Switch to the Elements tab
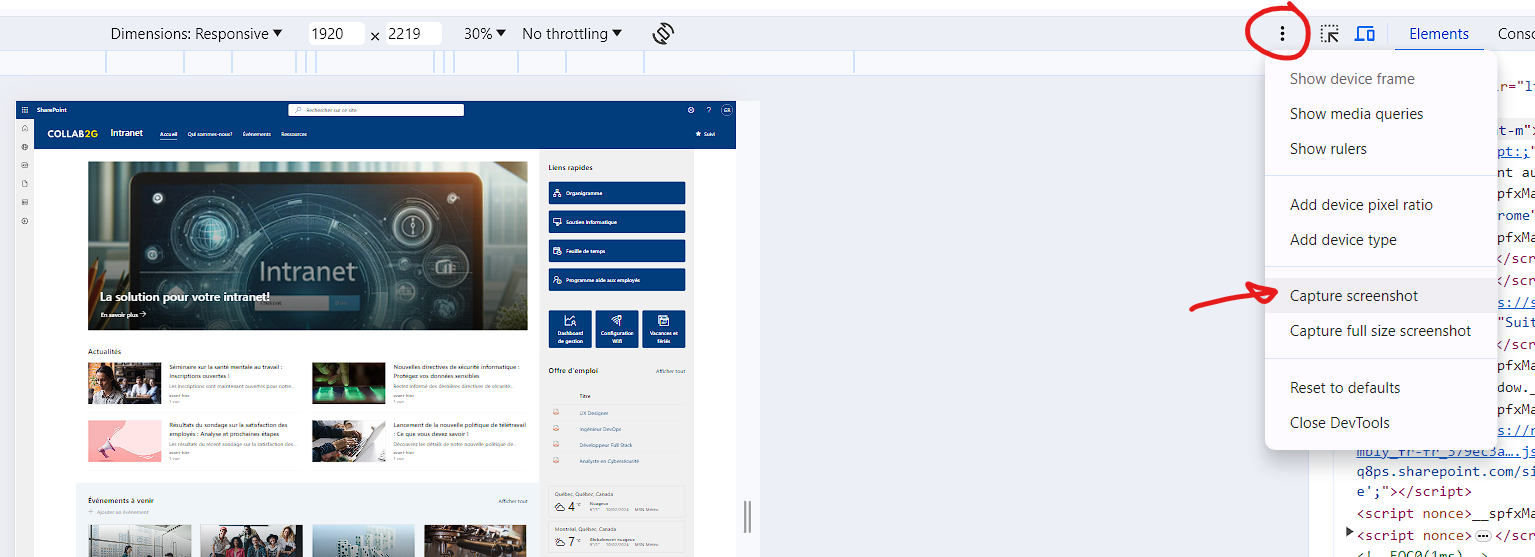Viewport: 1535px width, 557px height. click(x=1438, y=34)
